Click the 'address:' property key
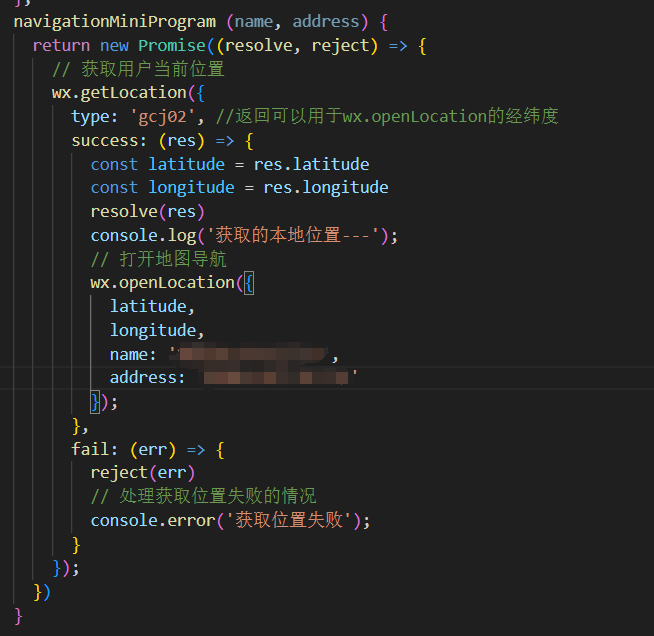 [x=147, y=378]
